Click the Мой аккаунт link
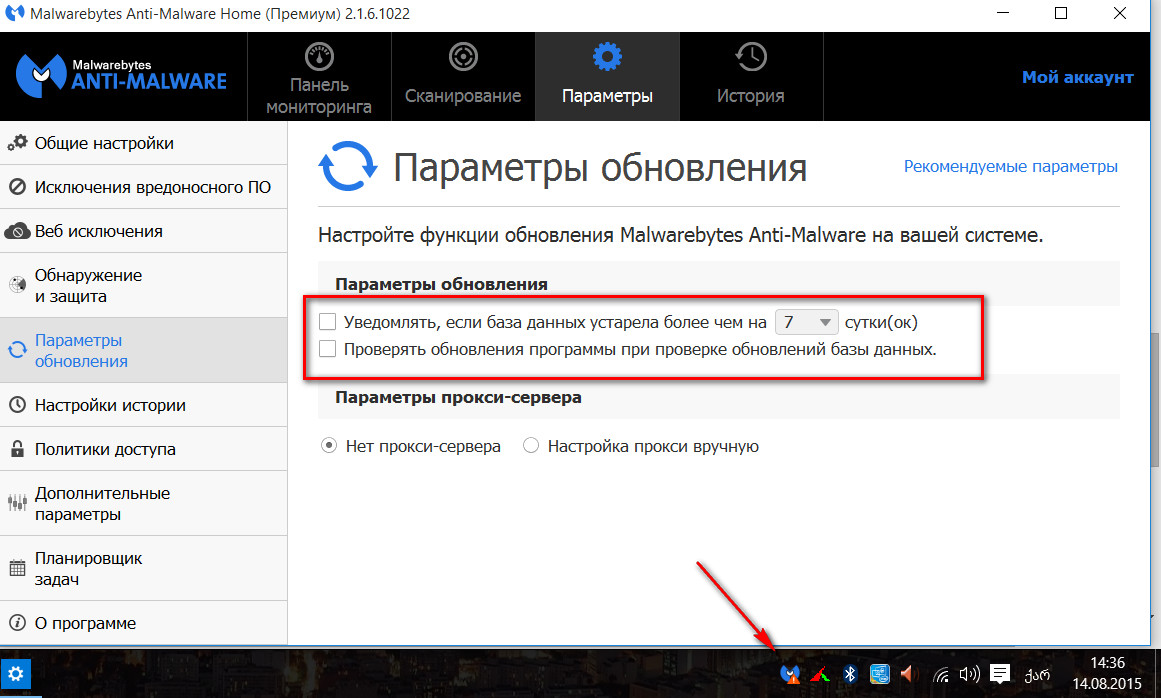 (x=1077, y=77)
